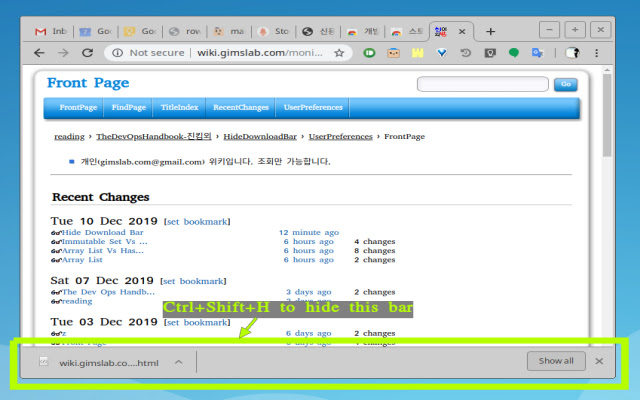Open the TitleIndex navigation menu item
This screenshot has width=640, height=400.
coord(179,107)
